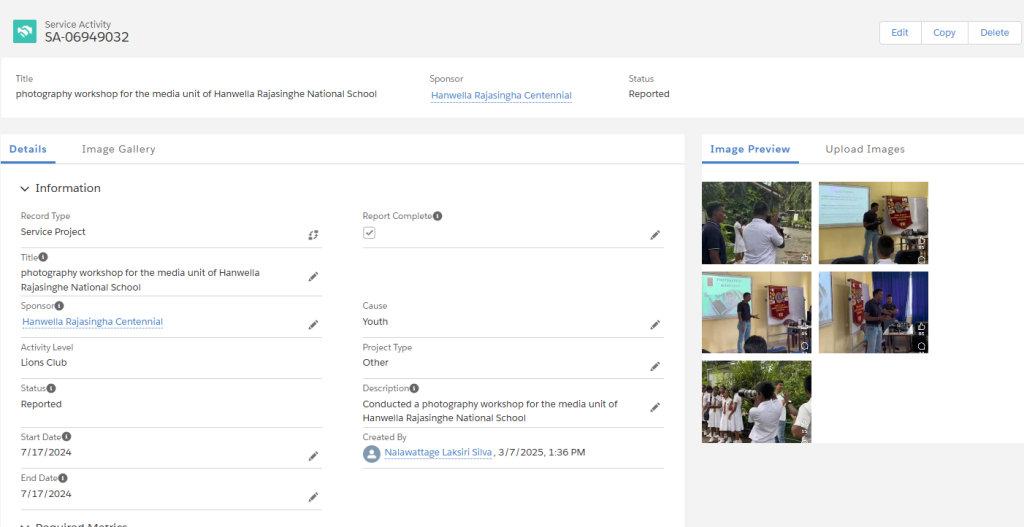The width and height of the screenshot is (1024, 527).
Task: Click the Delete button
Action: tap(995, 33)
